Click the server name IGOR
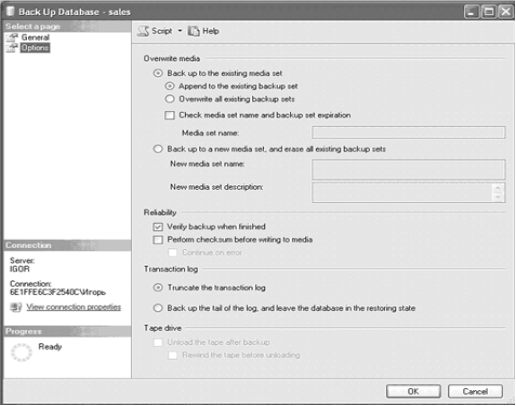This screenshot has height=406, width=516. pyautogui.click(x=20, y=269)
